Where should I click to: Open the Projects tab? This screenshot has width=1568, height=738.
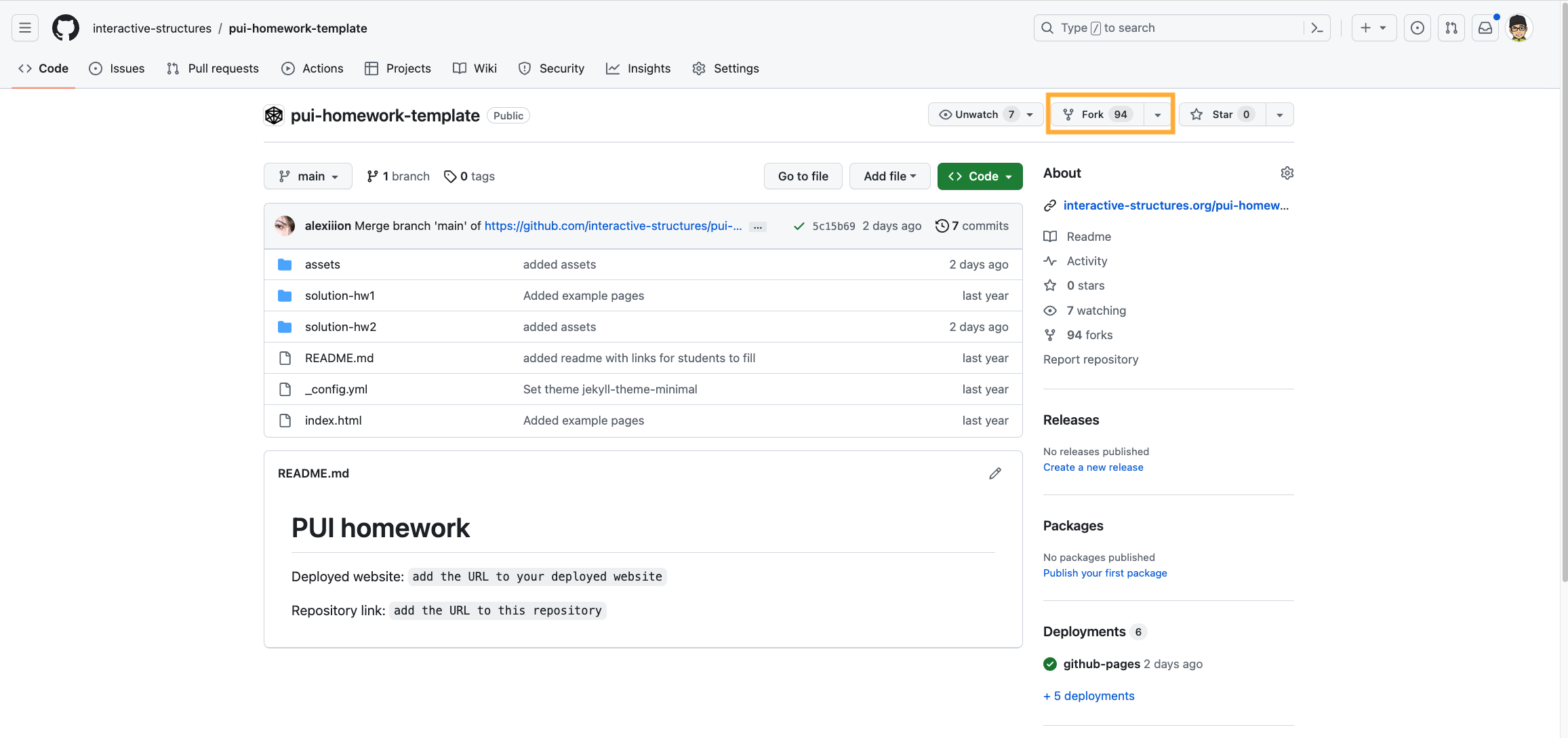tap(398, 69)
